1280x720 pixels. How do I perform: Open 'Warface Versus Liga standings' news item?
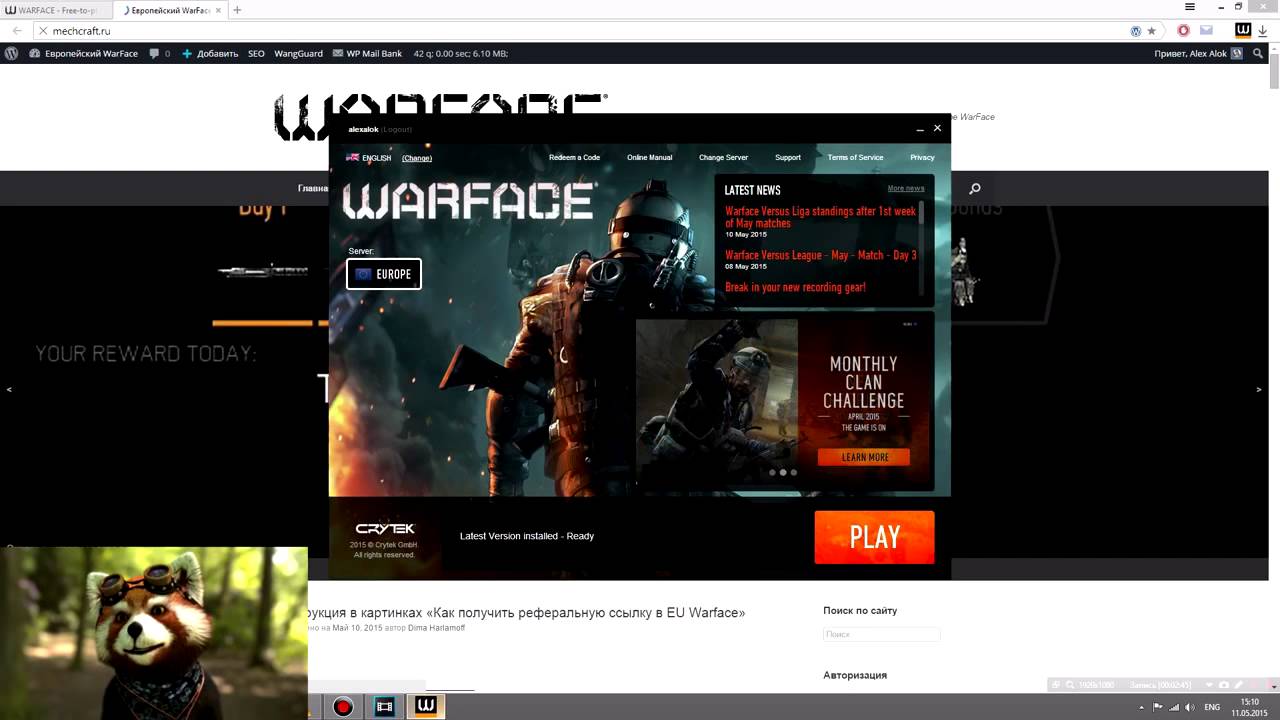(x=820, y=217)
